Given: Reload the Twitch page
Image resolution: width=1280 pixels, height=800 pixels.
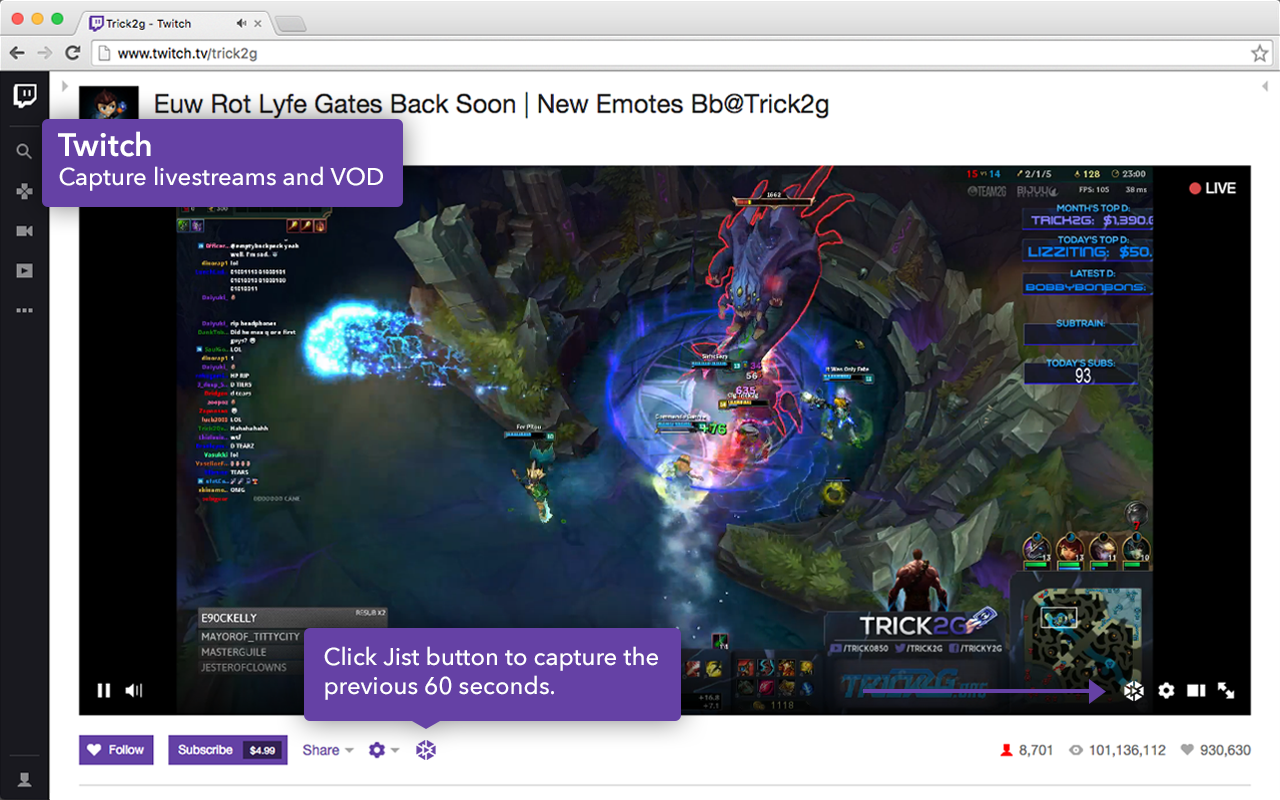Looking at the screenshot, I should (x=72, y=53).
